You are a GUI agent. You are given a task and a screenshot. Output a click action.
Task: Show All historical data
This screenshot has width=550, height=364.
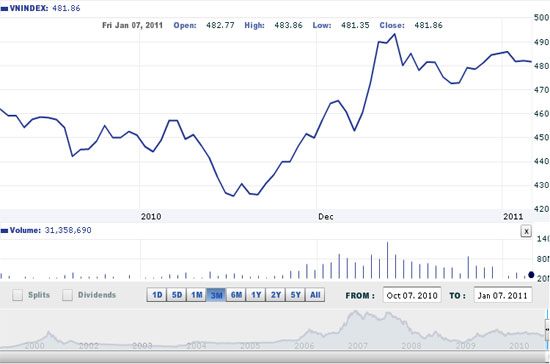tap(315, 295)
